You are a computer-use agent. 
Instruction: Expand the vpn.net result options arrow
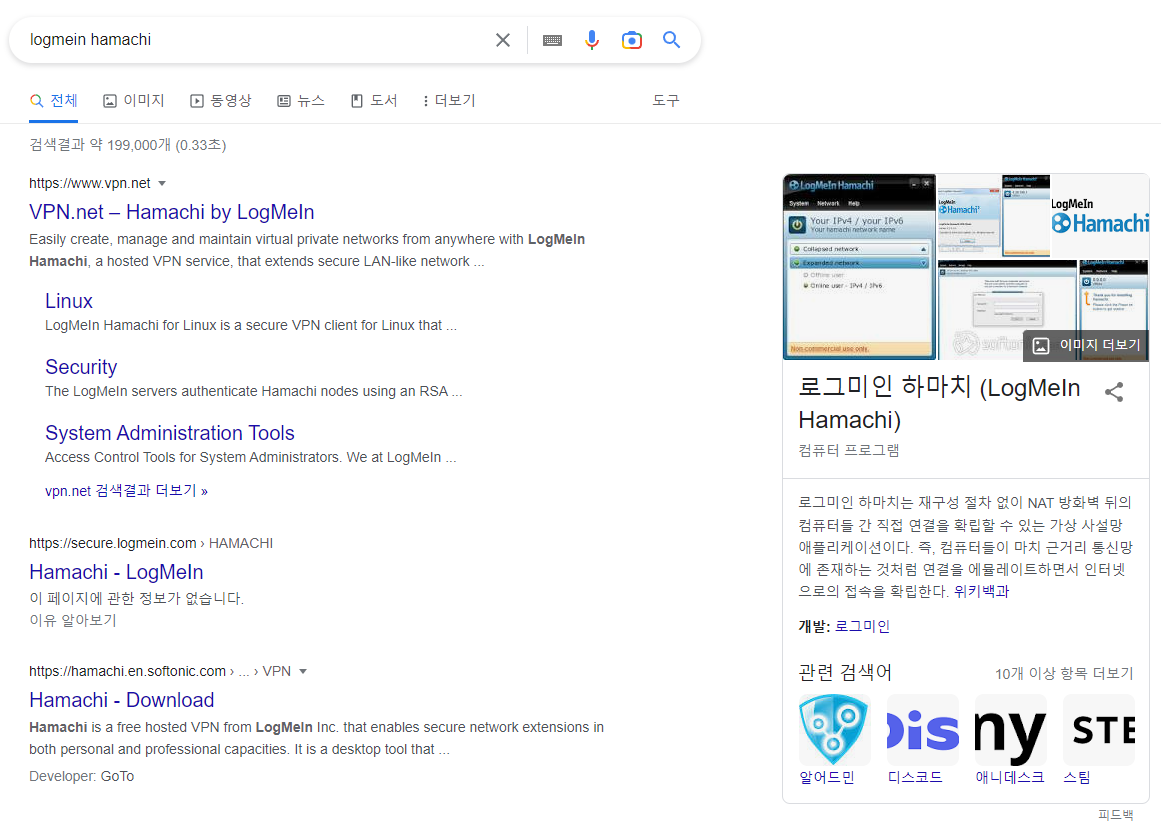(x=162, y=184)
